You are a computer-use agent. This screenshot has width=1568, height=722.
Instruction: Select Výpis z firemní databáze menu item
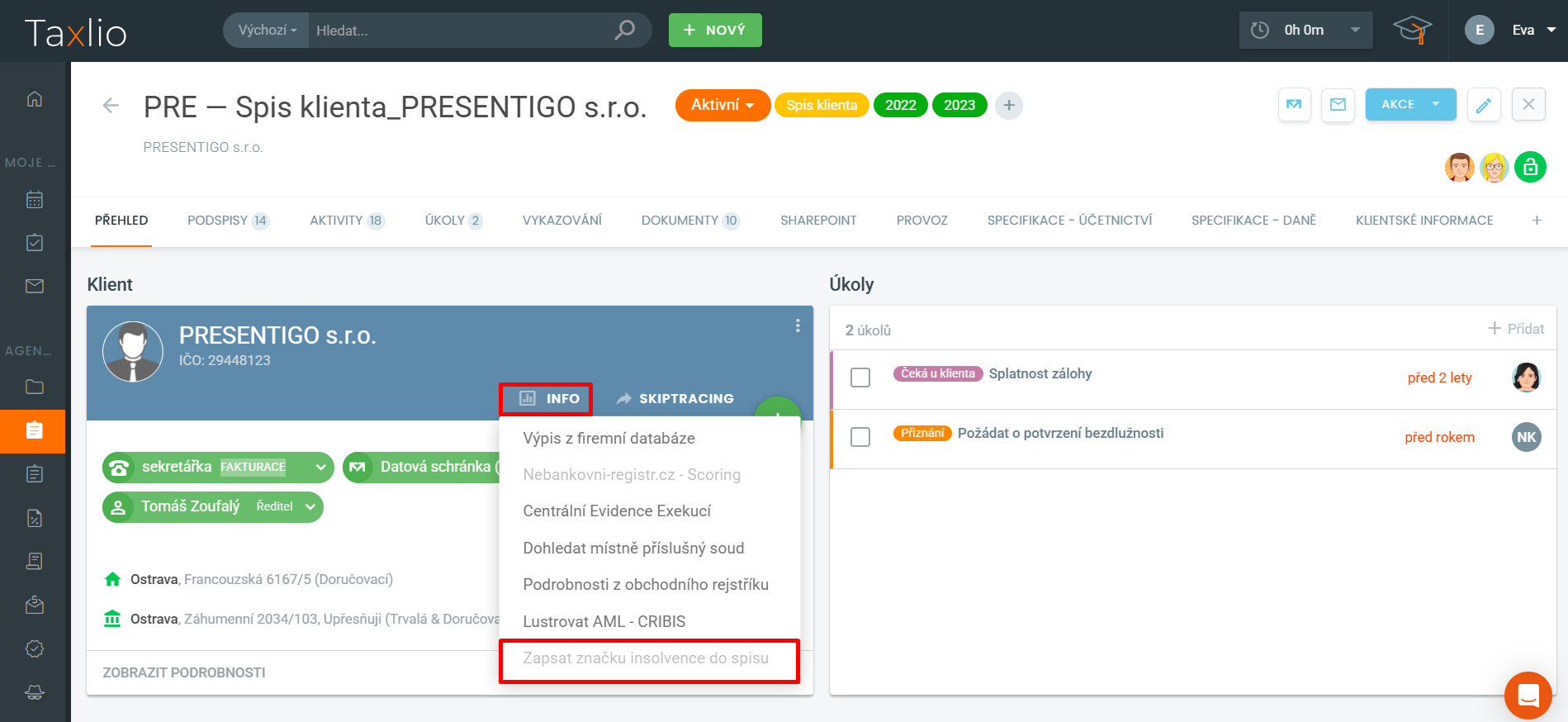click(x=650, y=439)
